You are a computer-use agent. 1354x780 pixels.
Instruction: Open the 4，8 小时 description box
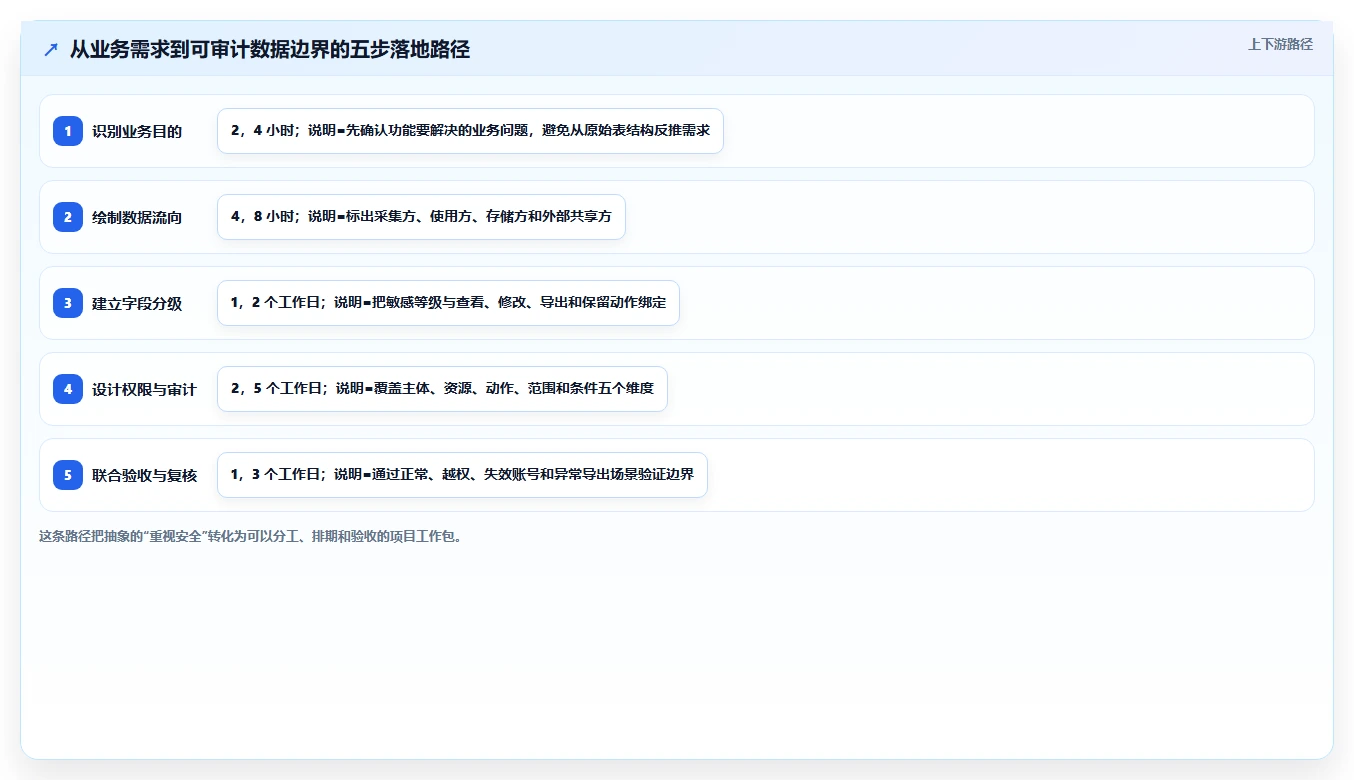click(x=421, y=217)
